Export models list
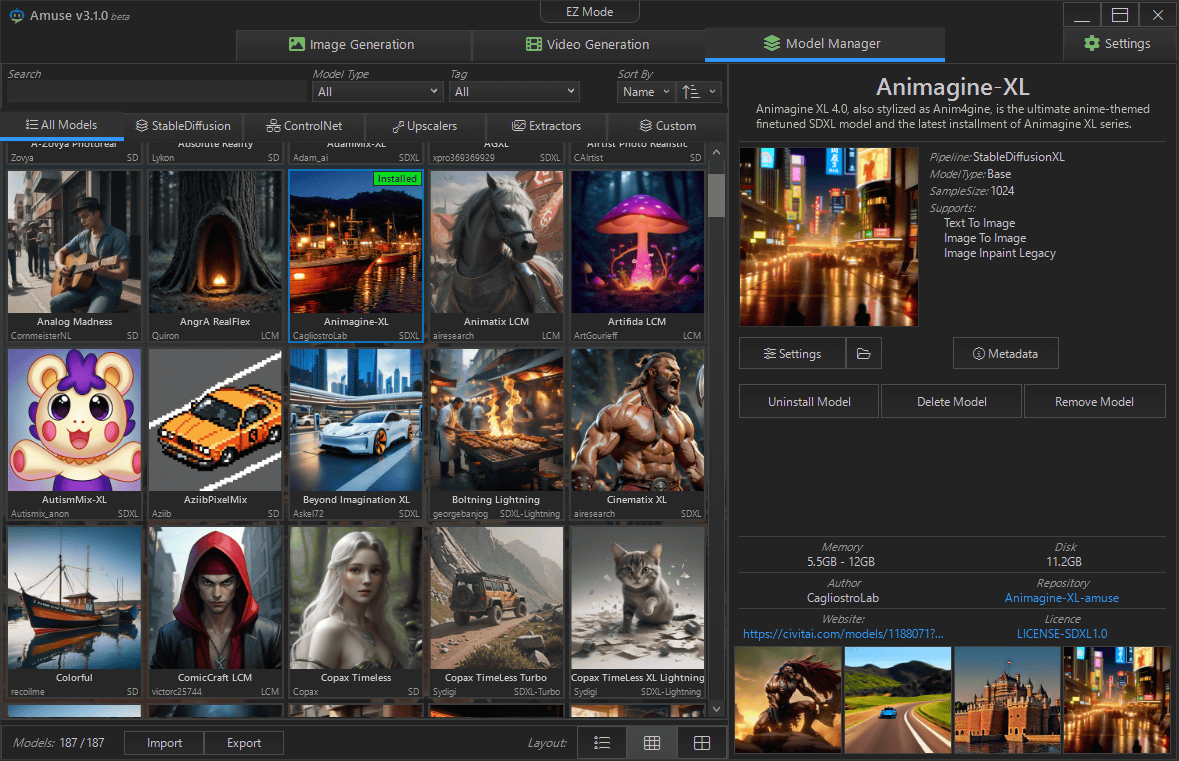Image resolution: width=1179 pixels, height=761 pixels. pyautogui.click(x=244, y=743)
